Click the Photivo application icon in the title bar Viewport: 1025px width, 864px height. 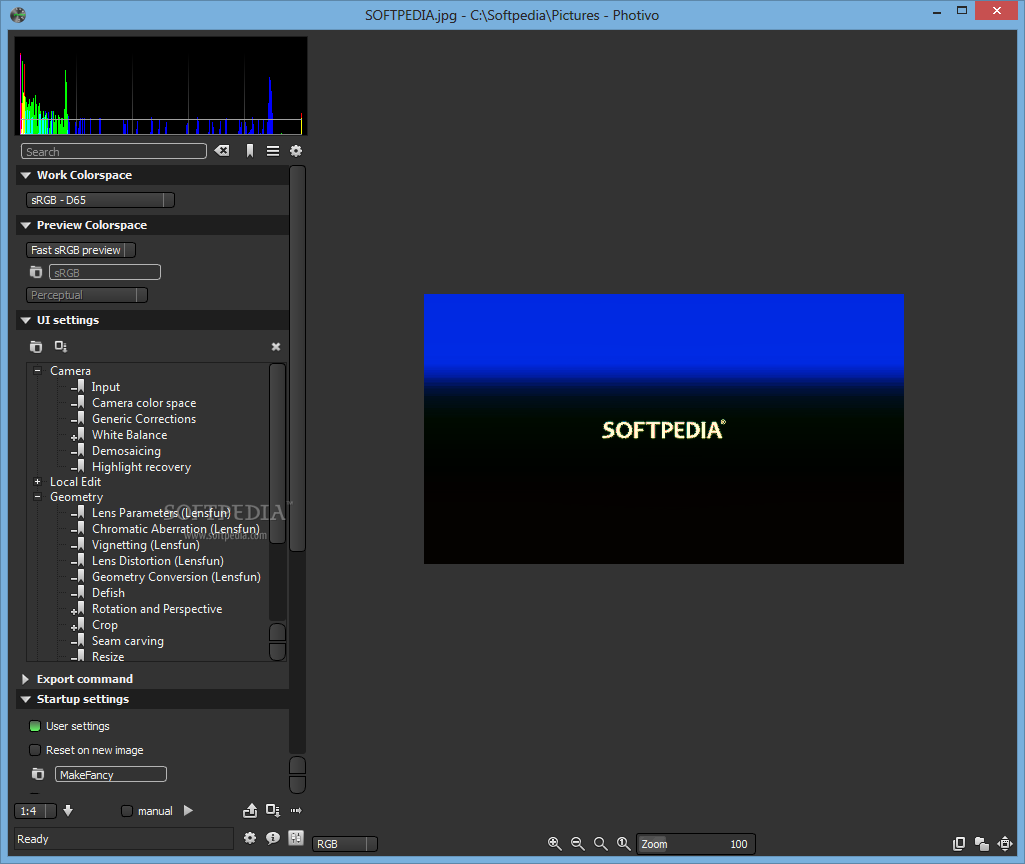click(18, 14)
